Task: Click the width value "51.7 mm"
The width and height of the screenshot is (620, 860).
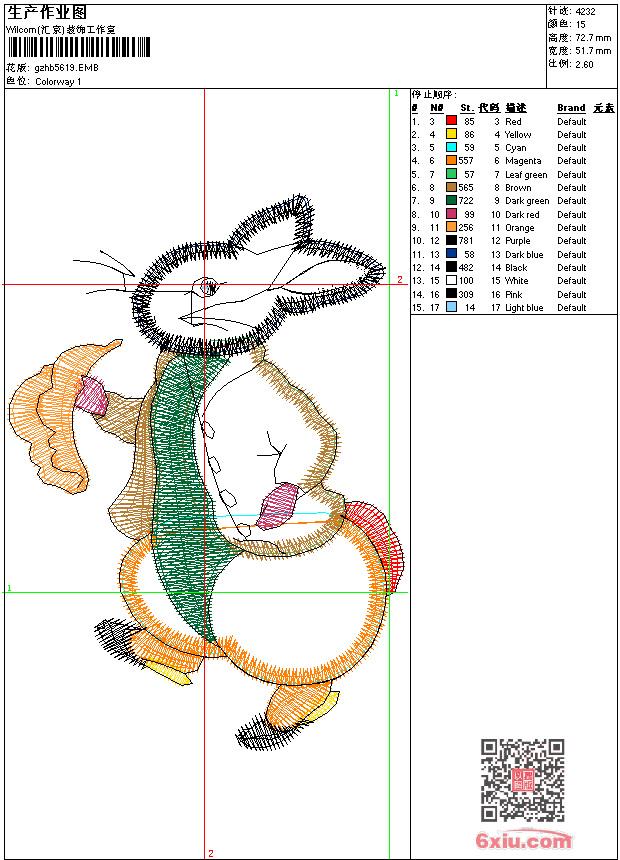Action: [x=593, y=50]
